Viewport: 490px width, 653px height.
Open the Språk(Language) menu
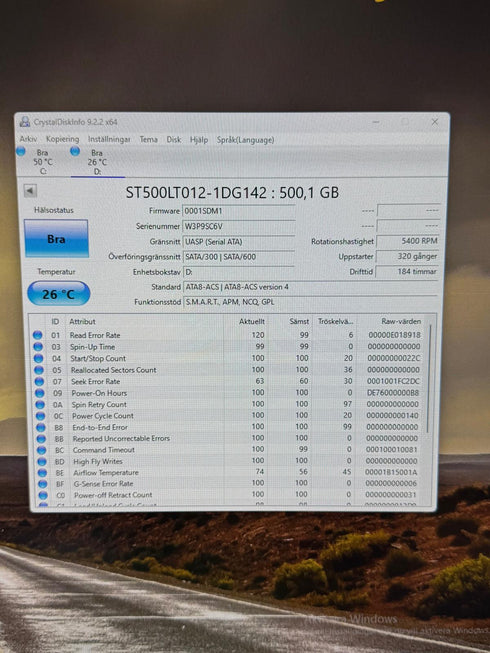click(x=245, y=140)
